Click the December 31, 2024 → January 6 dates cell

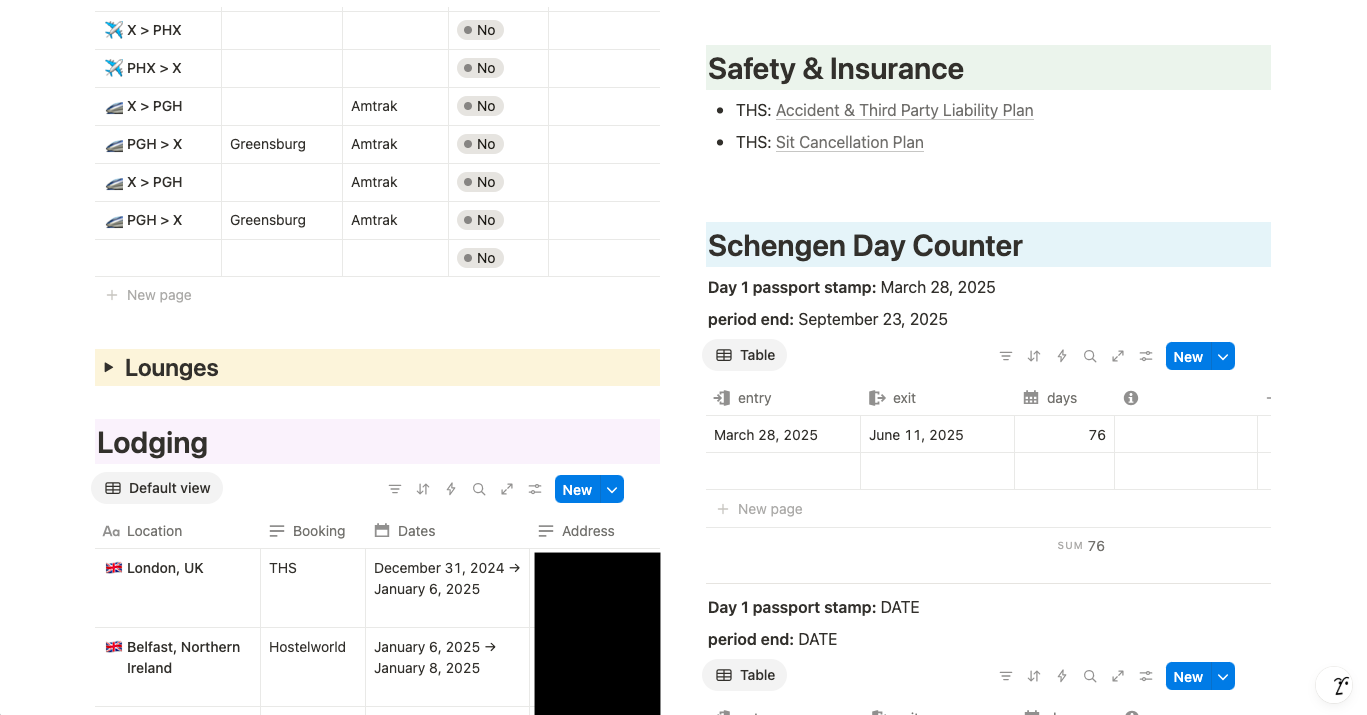pos(448,588)
